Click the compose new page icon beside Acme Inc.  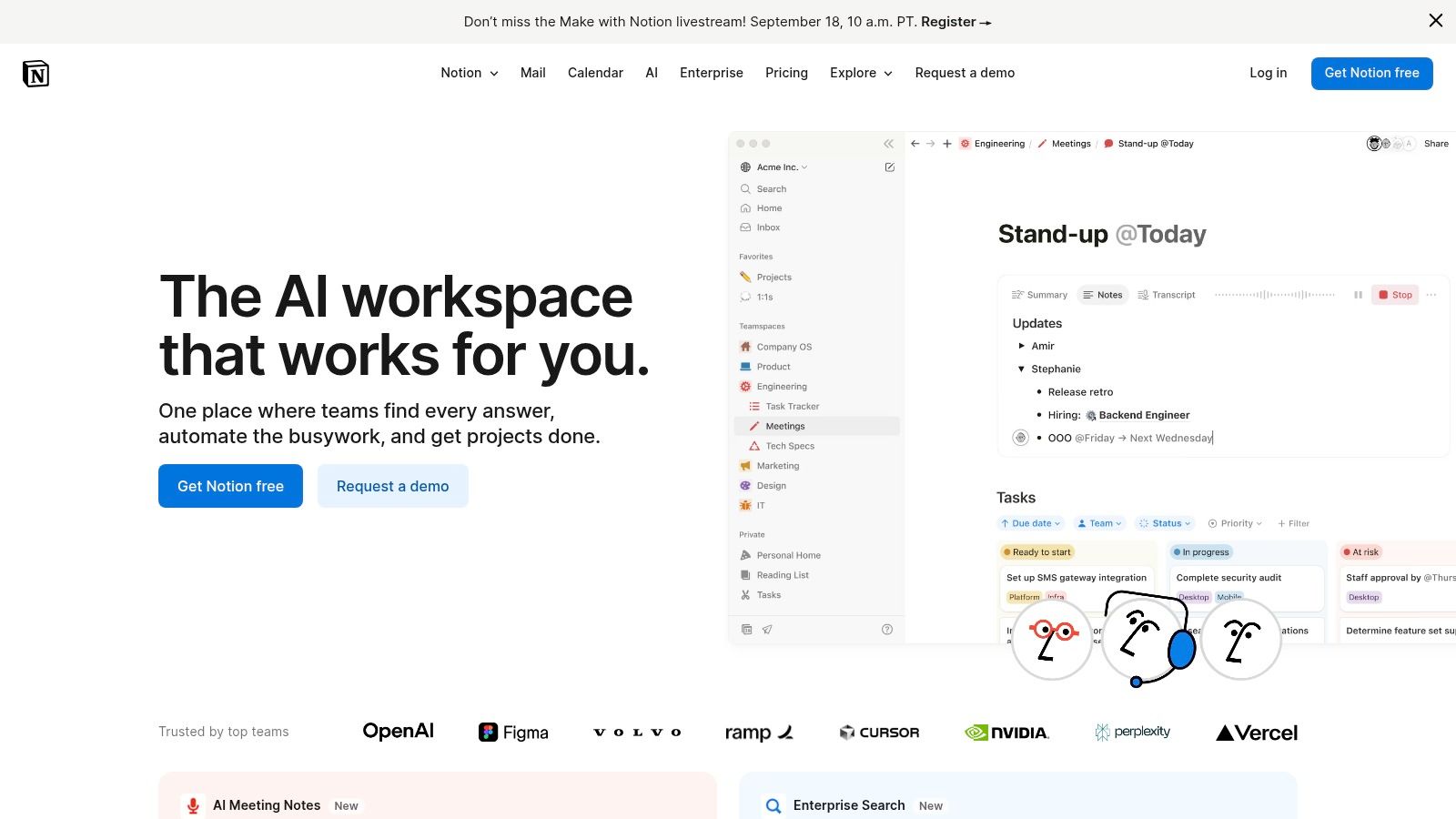(889, 167)
